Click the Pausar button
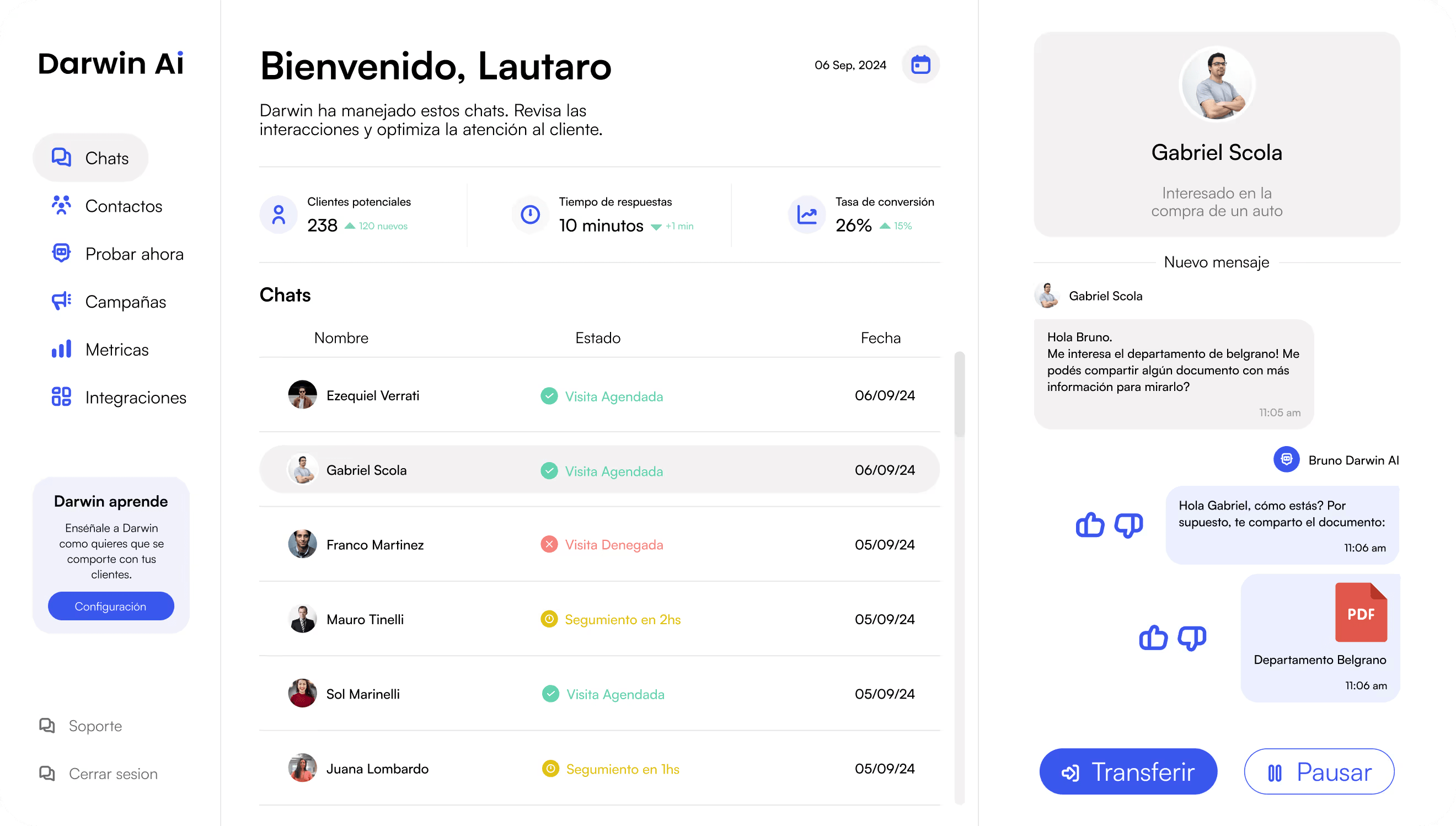The height and width of the screenshot is (826, 1456). click(1319, 771)
